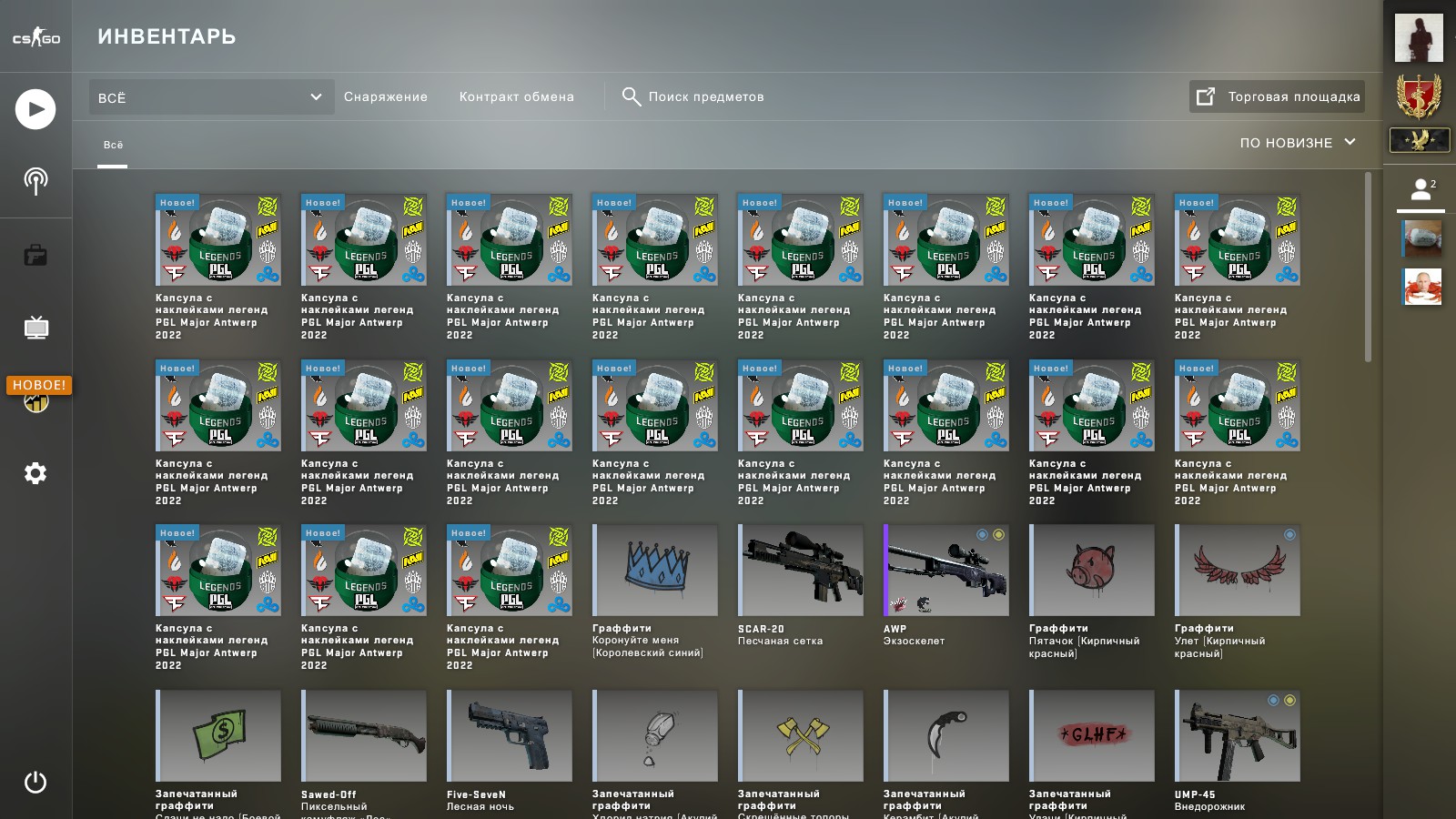Select the first friend avatar thumbnail

click(x=1422, y=238)
